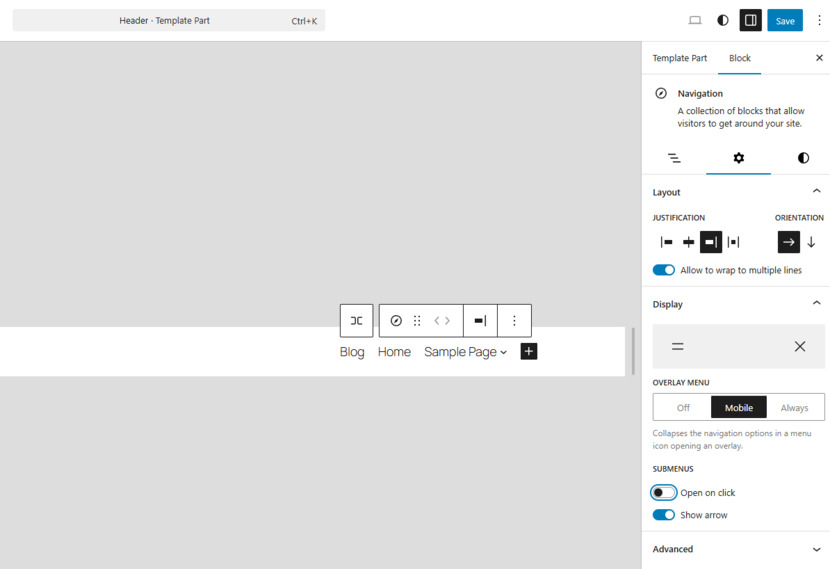This screenshot has height=569, width=830.
Task: Enable Open on click for submenus
Action: point(663,493)
